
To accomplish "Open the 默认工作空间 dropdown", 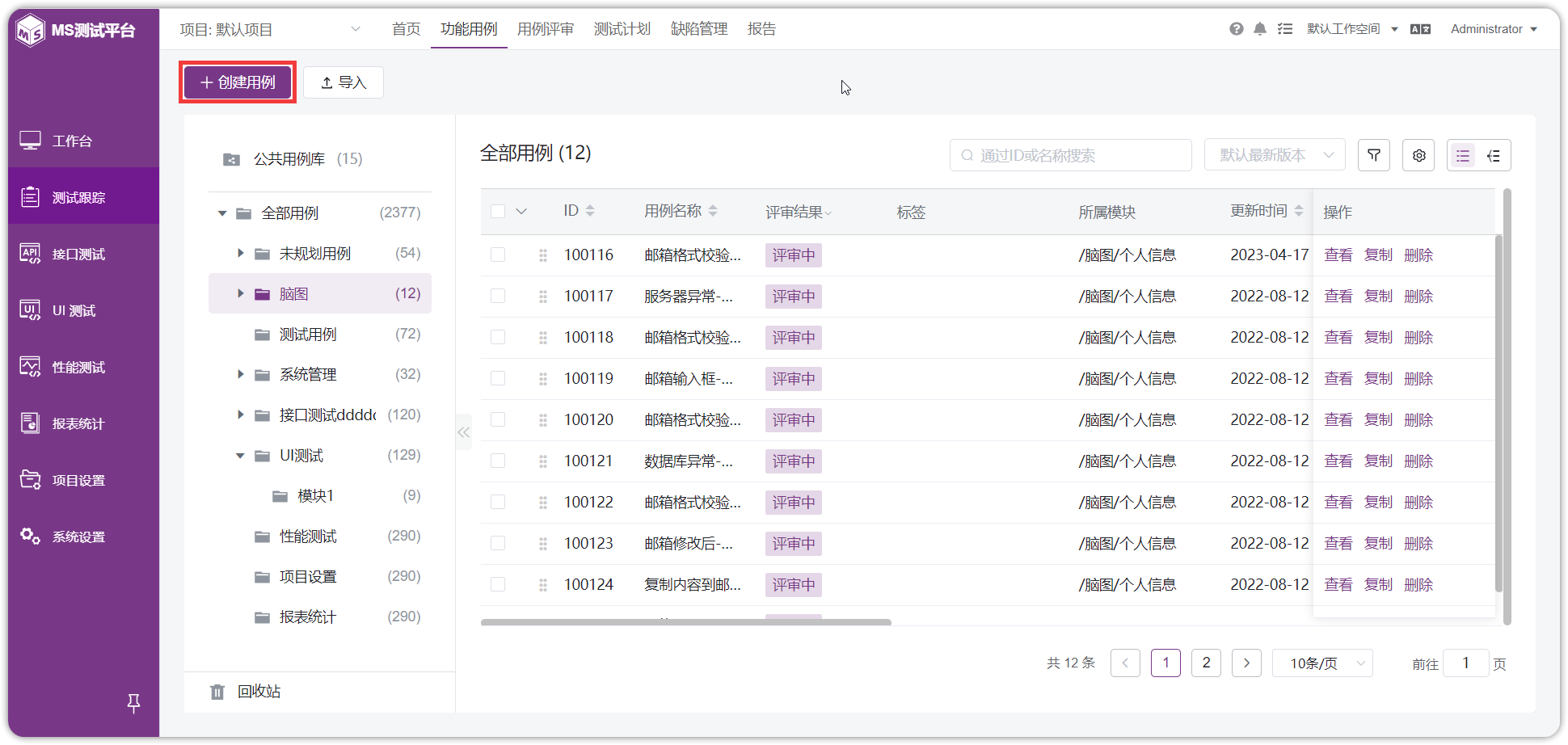I will point(1352,29).
